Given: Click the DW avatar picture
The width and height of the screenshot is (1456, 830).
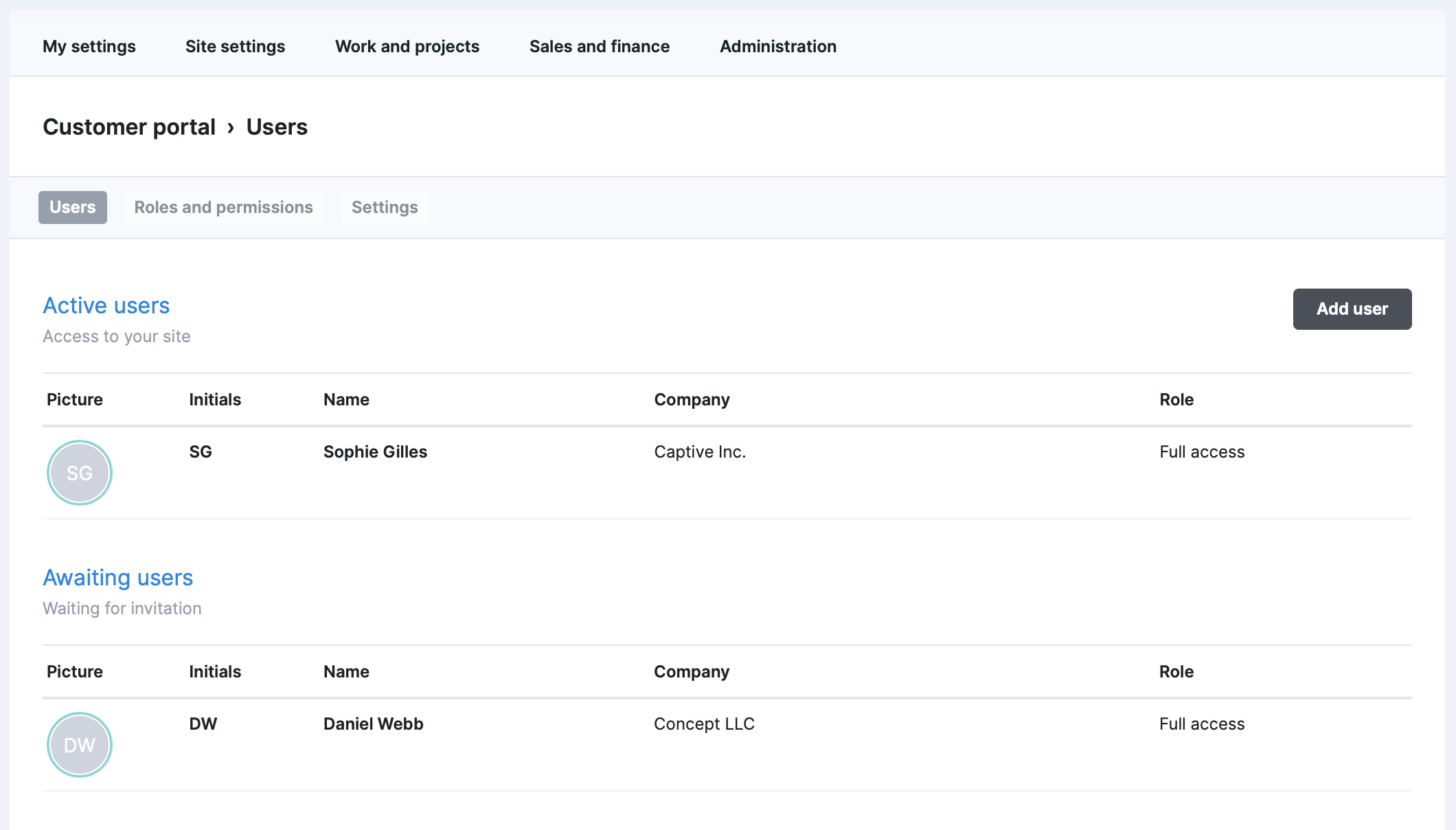Looking at the screenshot, I should coord(80,744).
